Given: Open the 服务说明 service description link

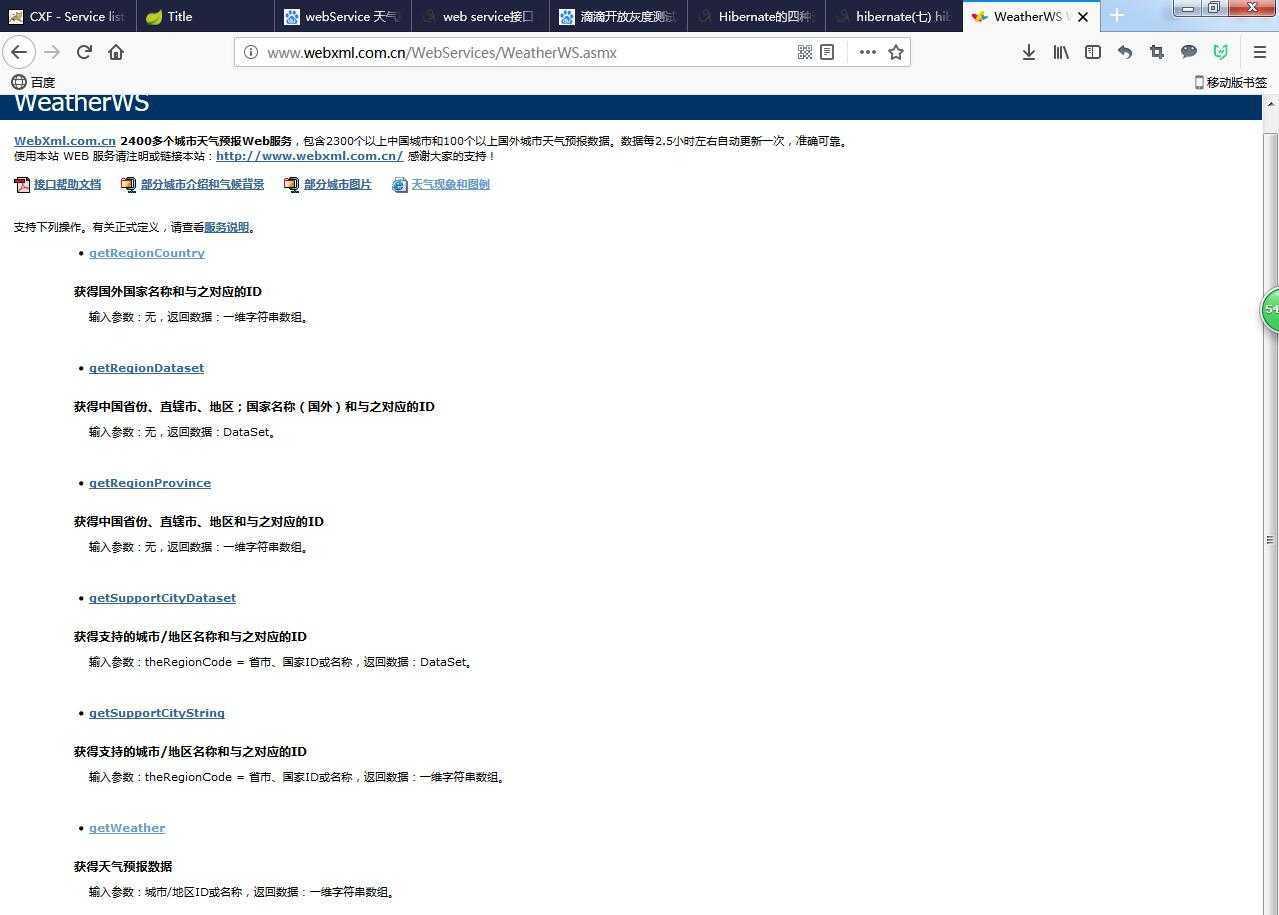Looking at the screenshot, I should coord(226,227).
